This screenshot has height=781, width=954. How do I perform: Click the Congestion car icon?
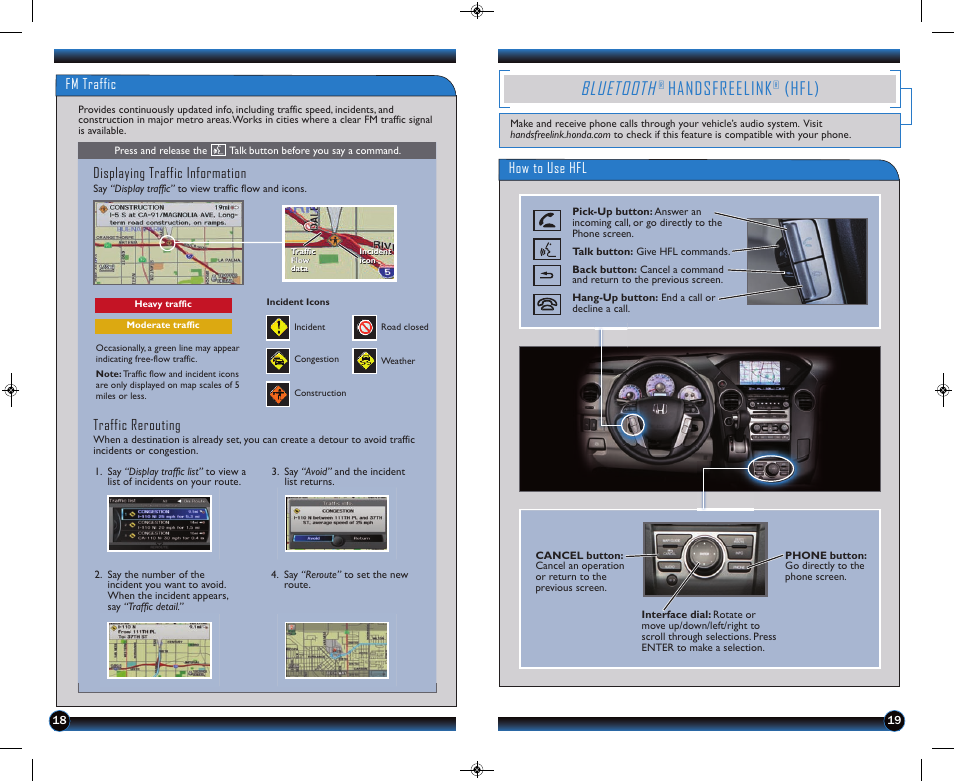click(x=278, y=361)
